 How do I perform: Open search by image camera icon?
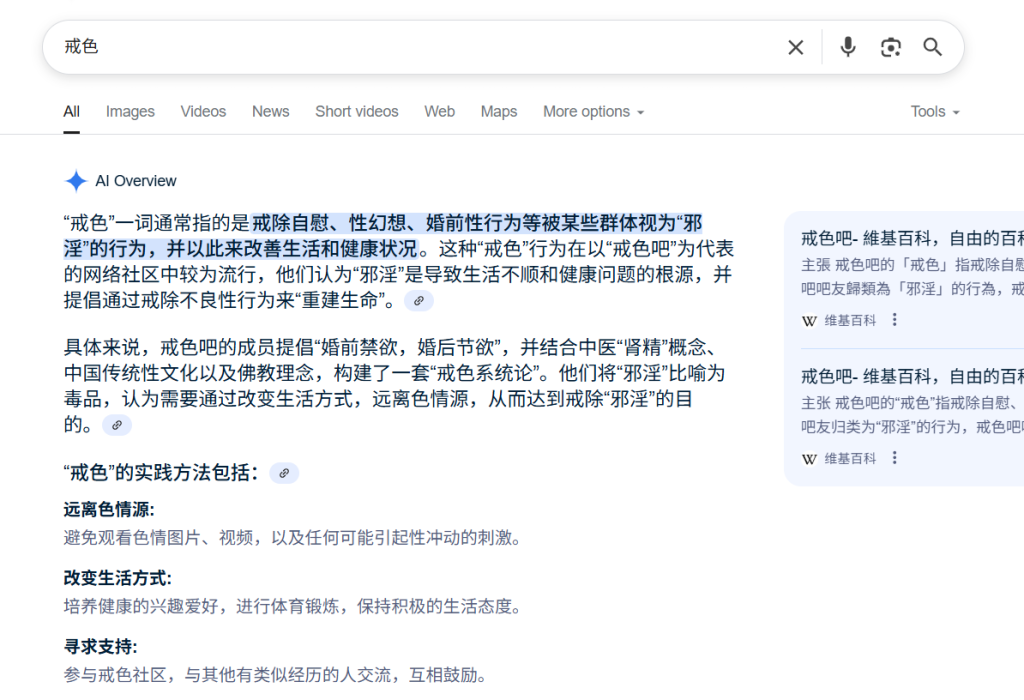point(891,47)
